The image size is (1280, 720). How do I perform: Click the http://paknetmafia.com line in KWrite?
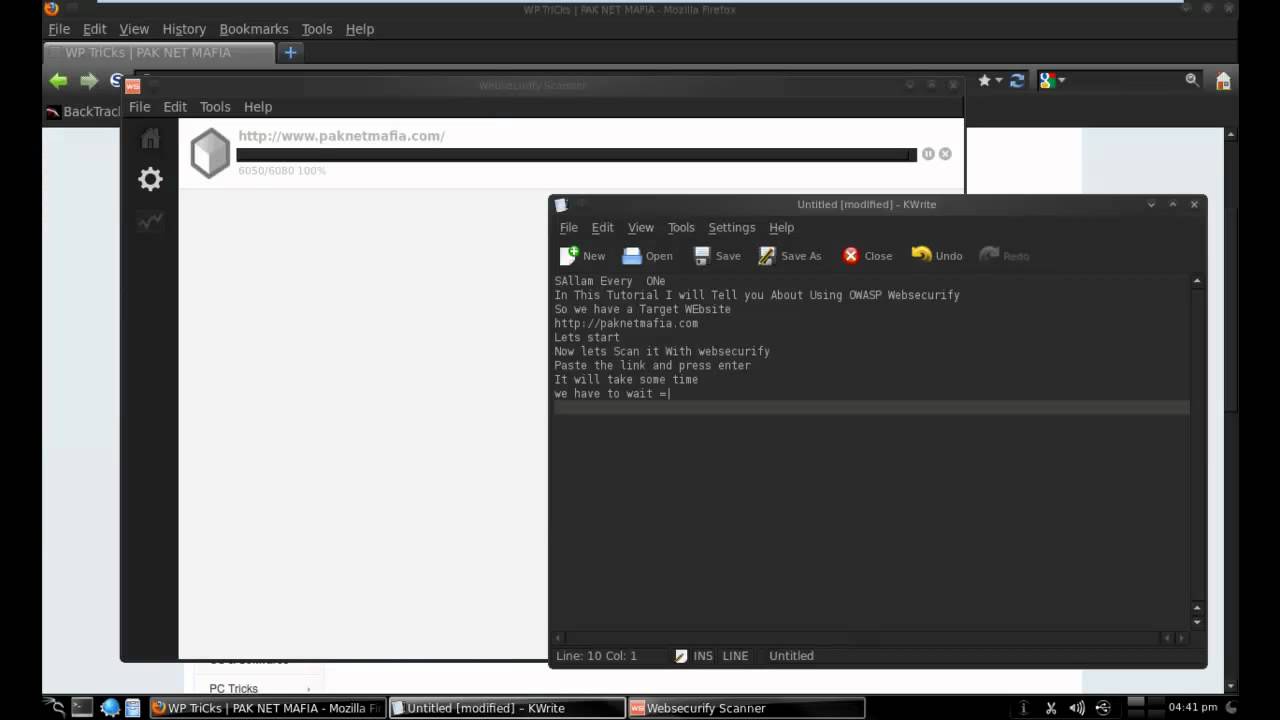pos(626,323)
